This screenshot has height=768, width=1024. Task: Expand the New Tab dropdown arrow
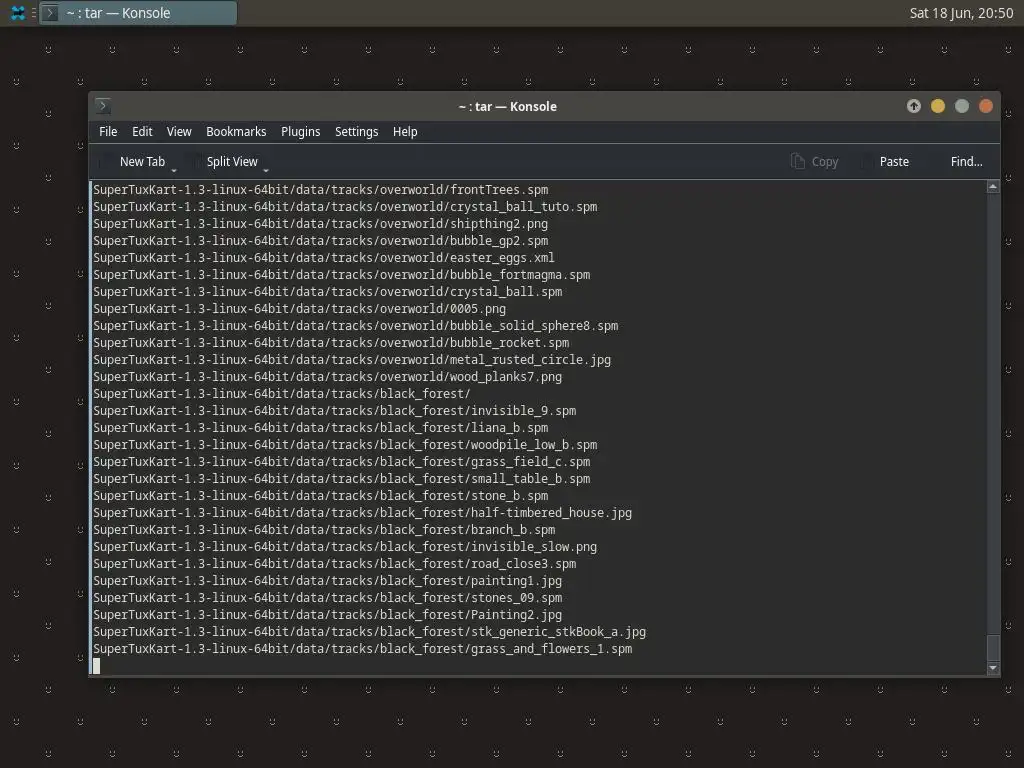[174, 170]
